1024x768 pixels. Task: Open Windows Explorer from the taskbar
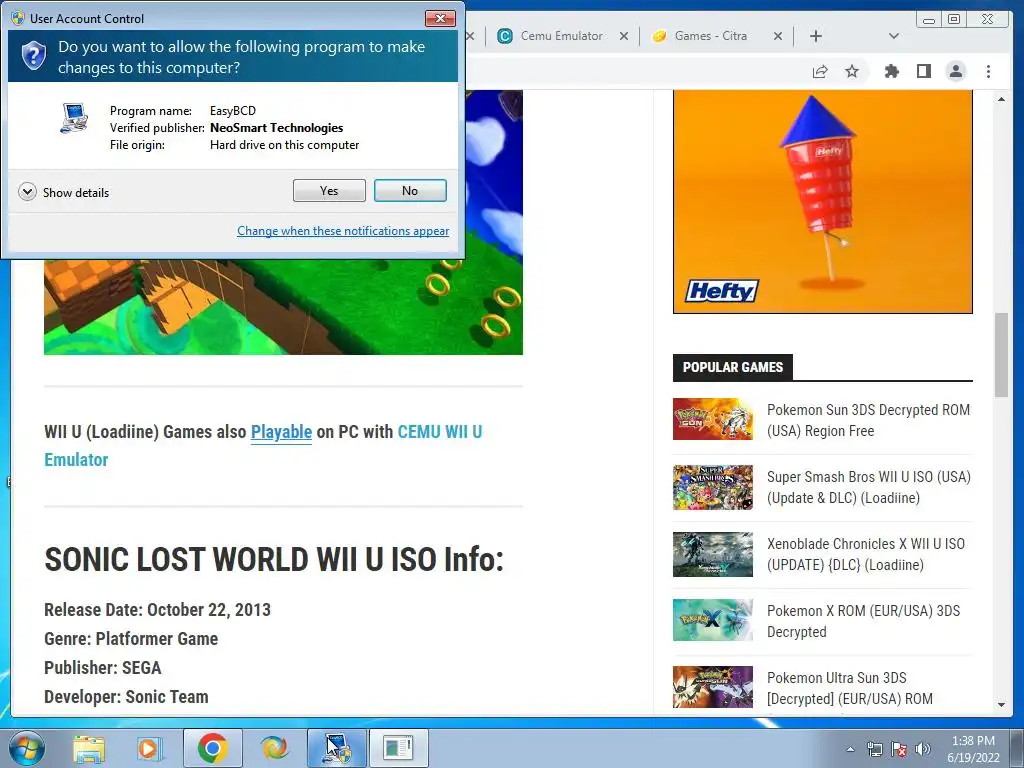89,748
